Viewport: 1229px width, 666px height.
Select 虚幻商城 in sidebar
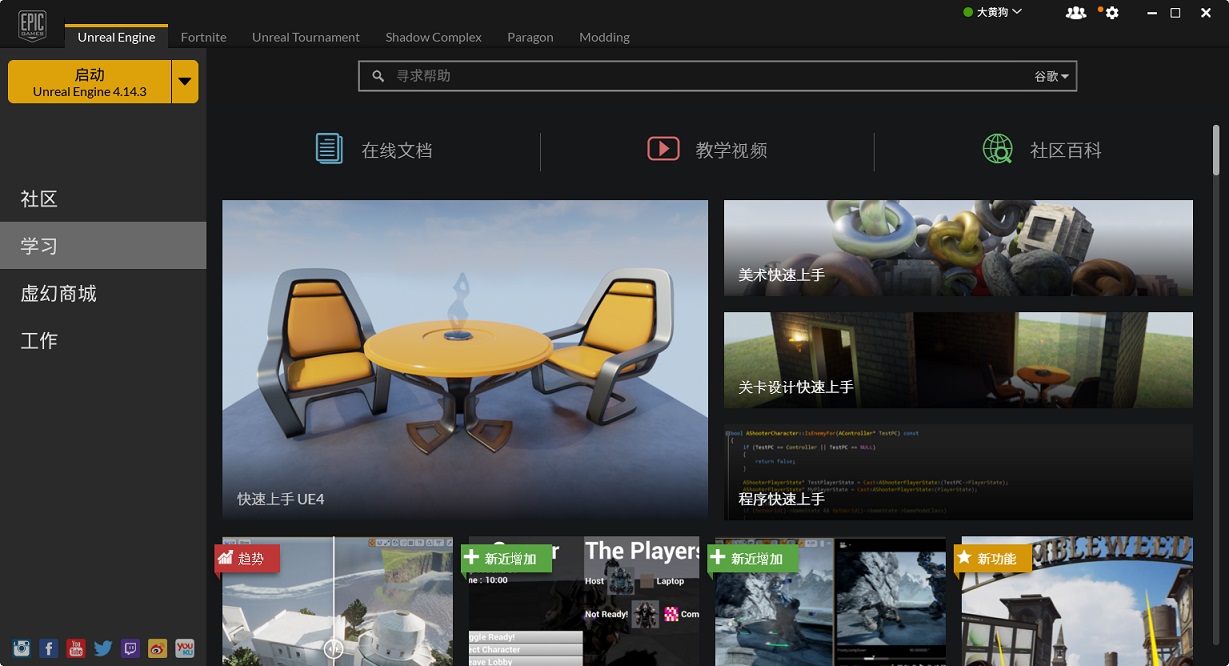103,293
